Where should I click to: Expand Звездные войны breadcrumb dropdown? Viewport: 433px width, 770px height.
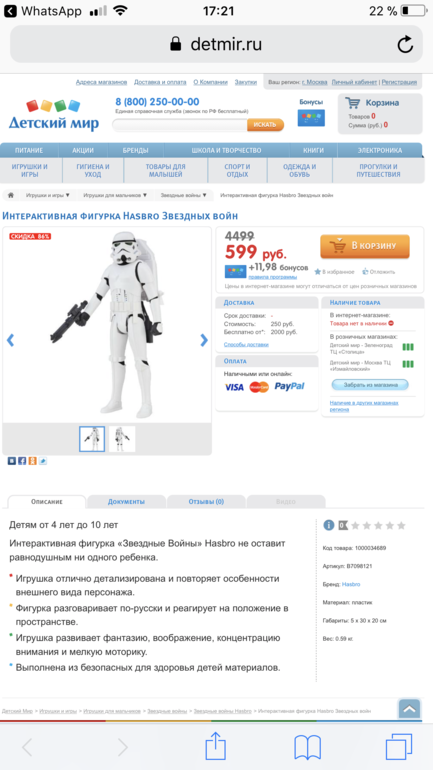(184, 195)
